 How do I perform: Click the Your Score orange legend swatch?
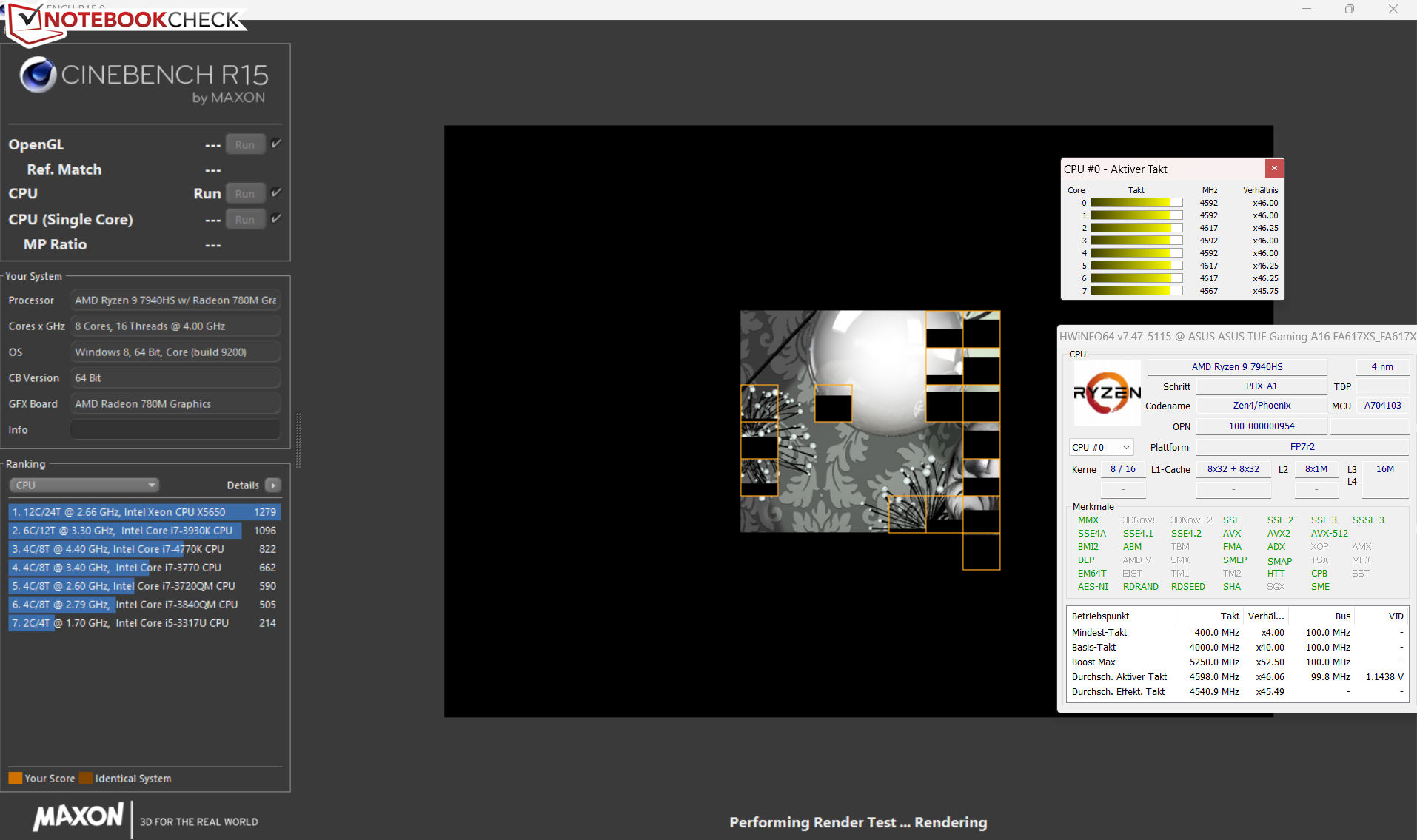[x=15, y=778]
